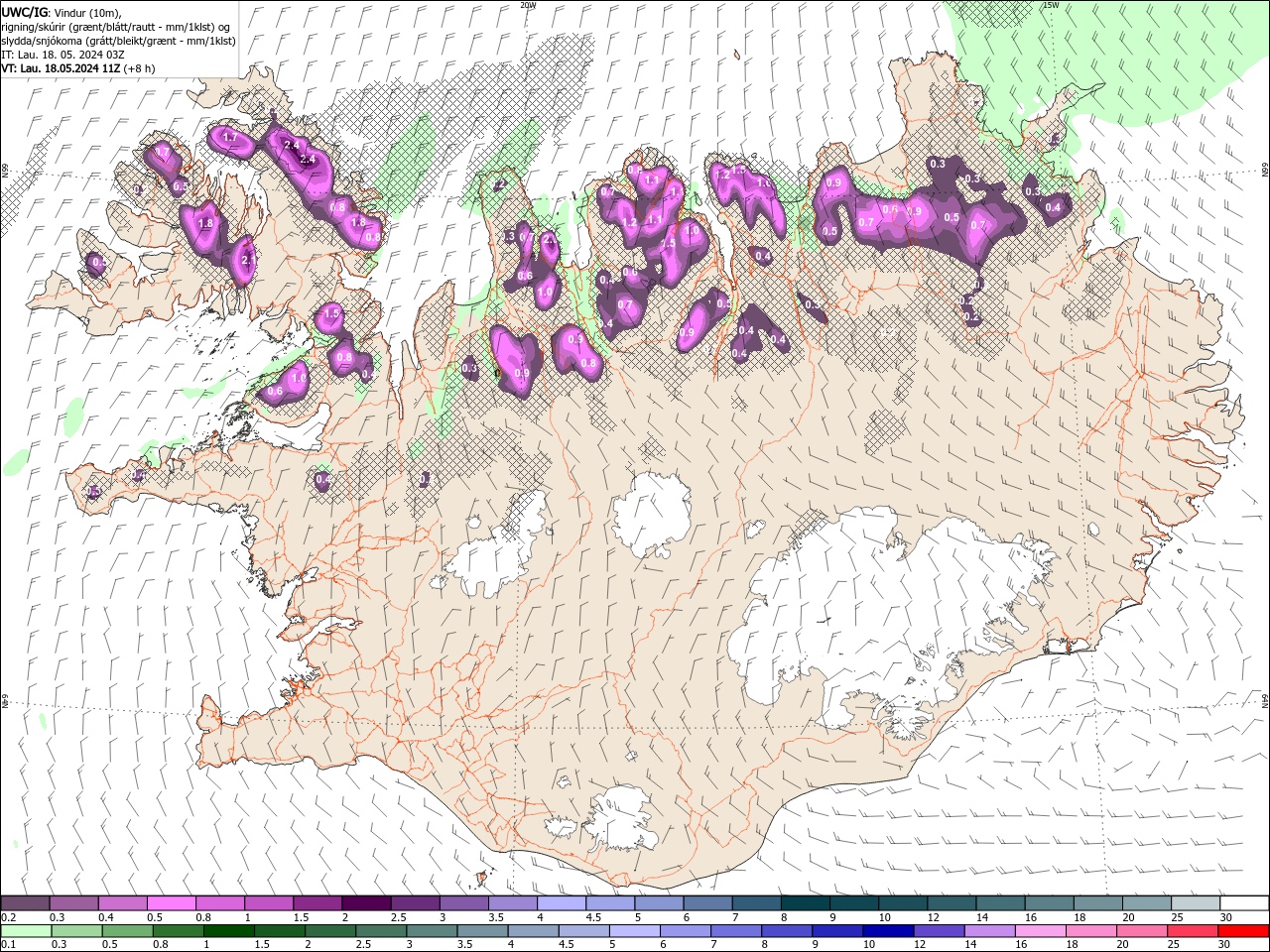The width and height of the screenshot is (1270, 952).
Task: Click the top-row legend swatch between 6 and 7
Action: point(708,903)
